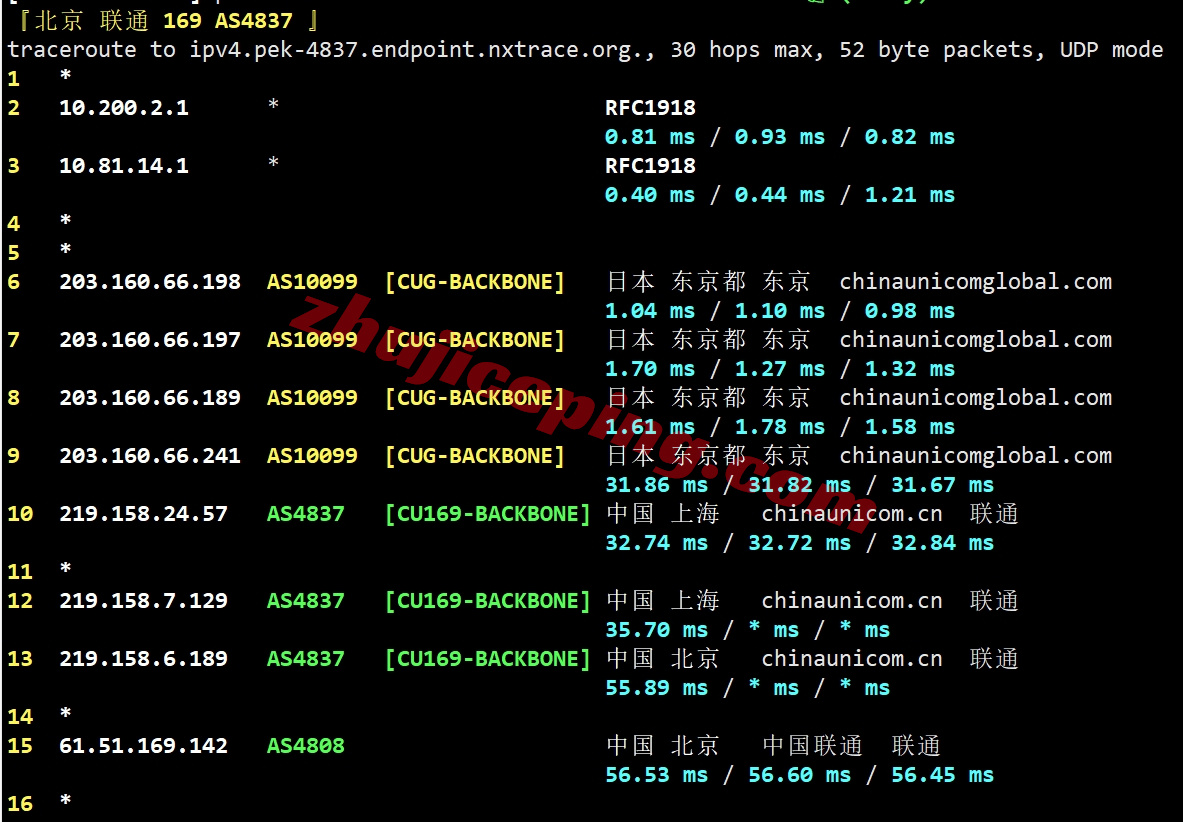Click '中国联通' on hop 15 row

pos(813,746)
